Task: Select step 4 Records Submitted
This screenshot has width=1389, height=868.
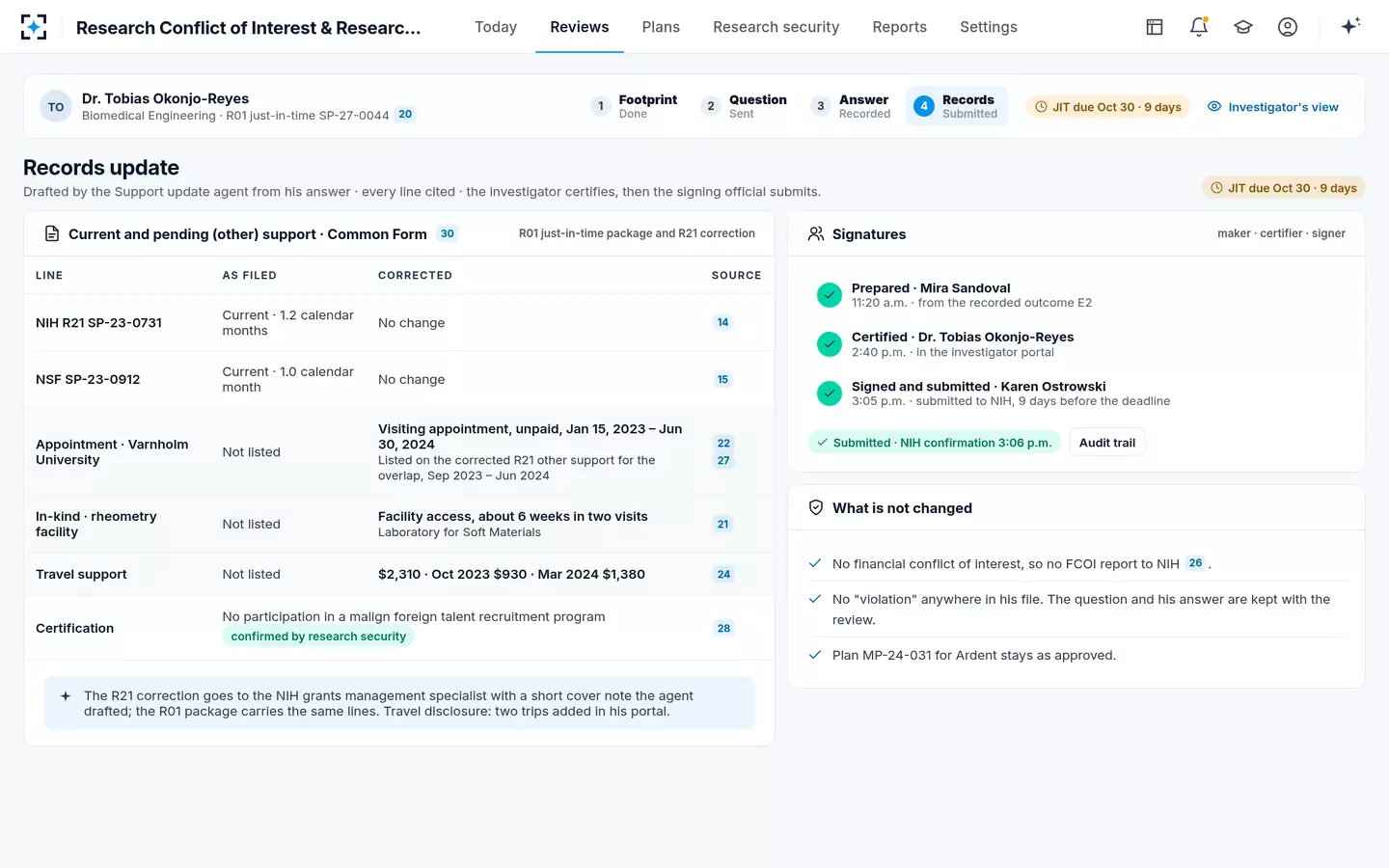Action: pos(957,106)
